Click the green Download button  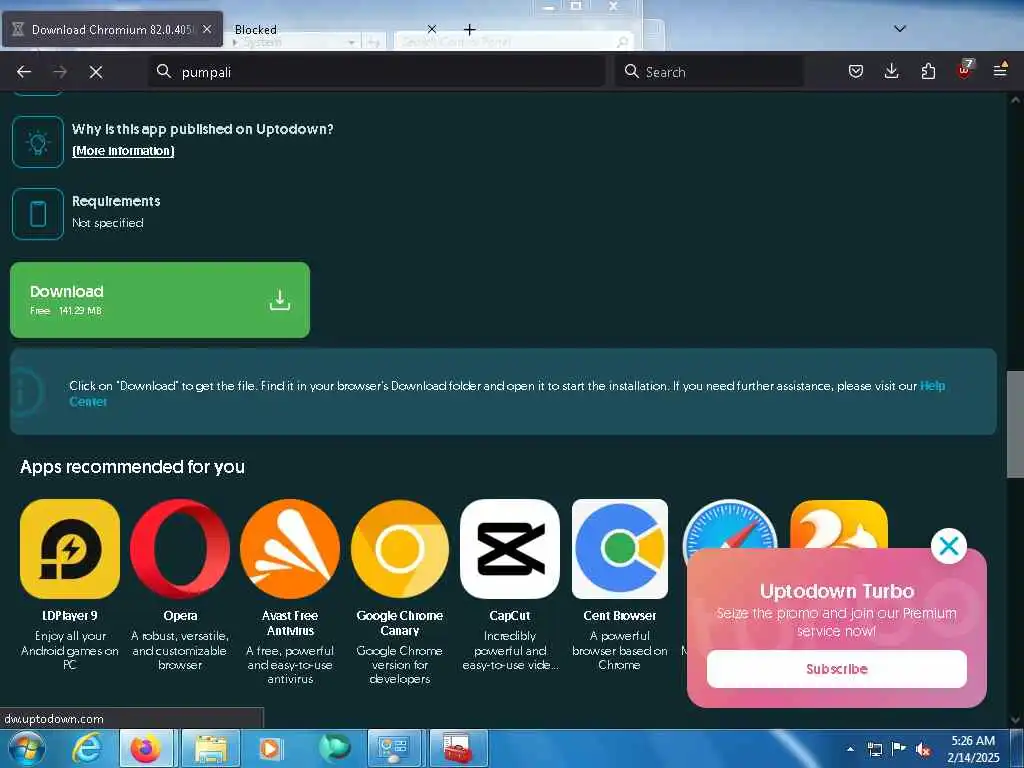pos(160,300)
